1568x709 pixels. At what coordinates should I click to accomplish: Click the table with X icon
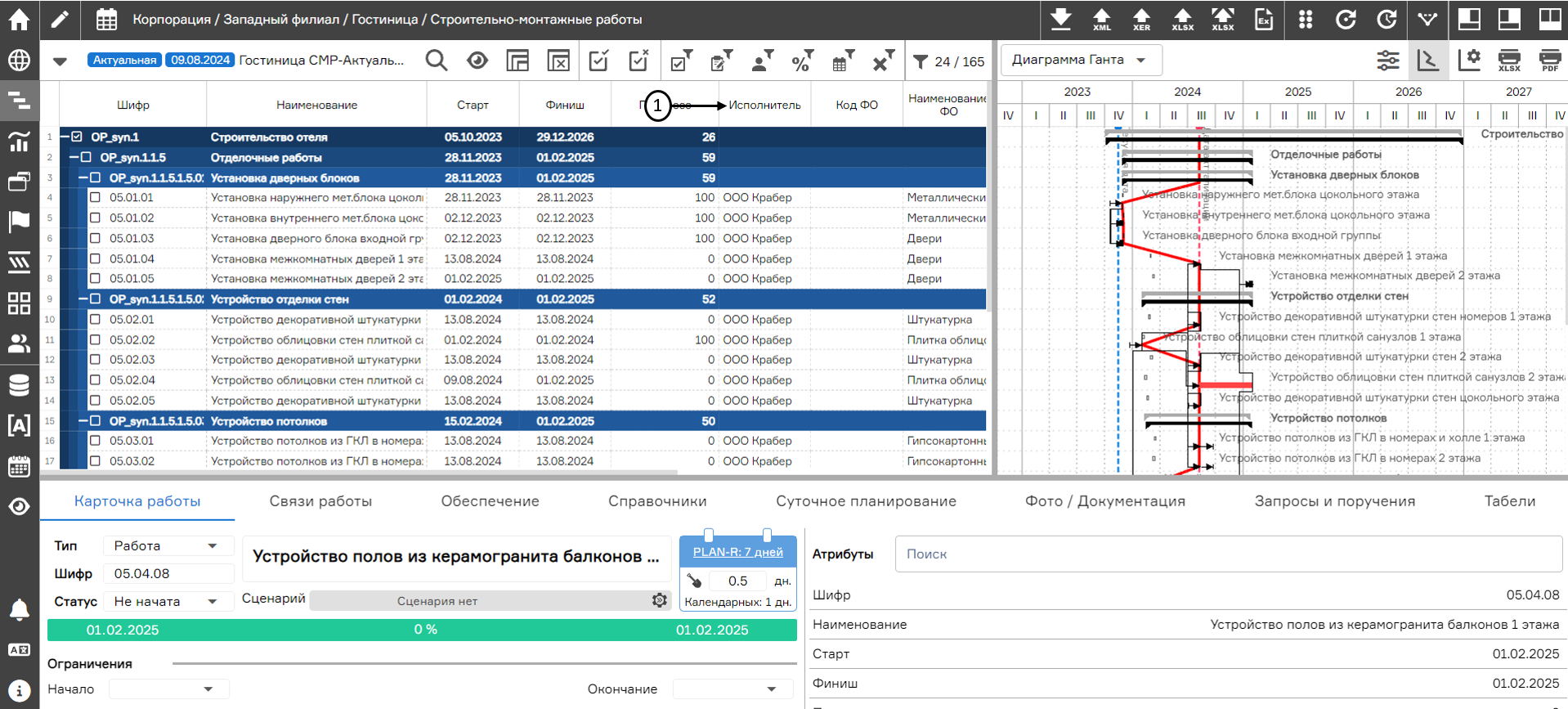pyautogui.click(x=558, y=61)
